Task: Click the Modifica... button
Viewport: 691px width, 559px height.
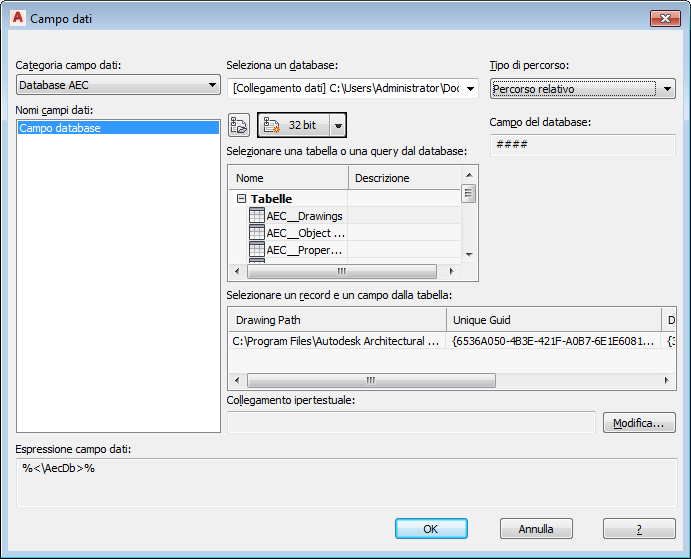Action: 639,423
